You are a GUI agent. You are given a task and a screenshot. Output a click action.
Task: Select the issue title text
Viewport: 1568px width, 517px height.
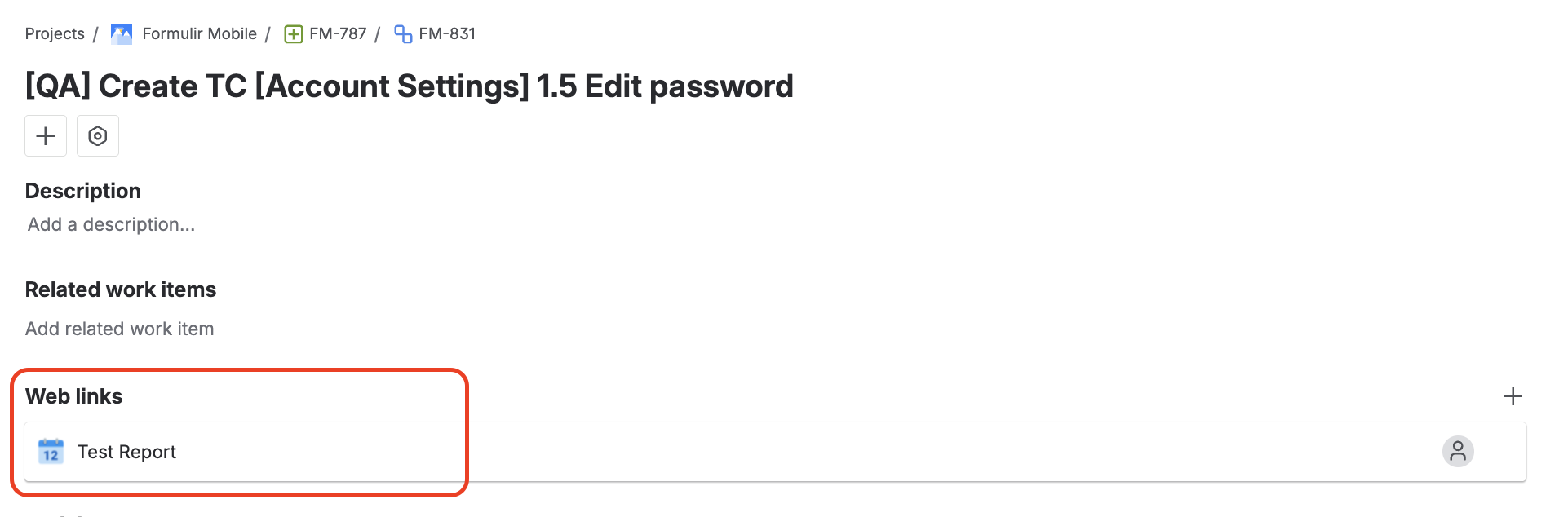point(408,86)
